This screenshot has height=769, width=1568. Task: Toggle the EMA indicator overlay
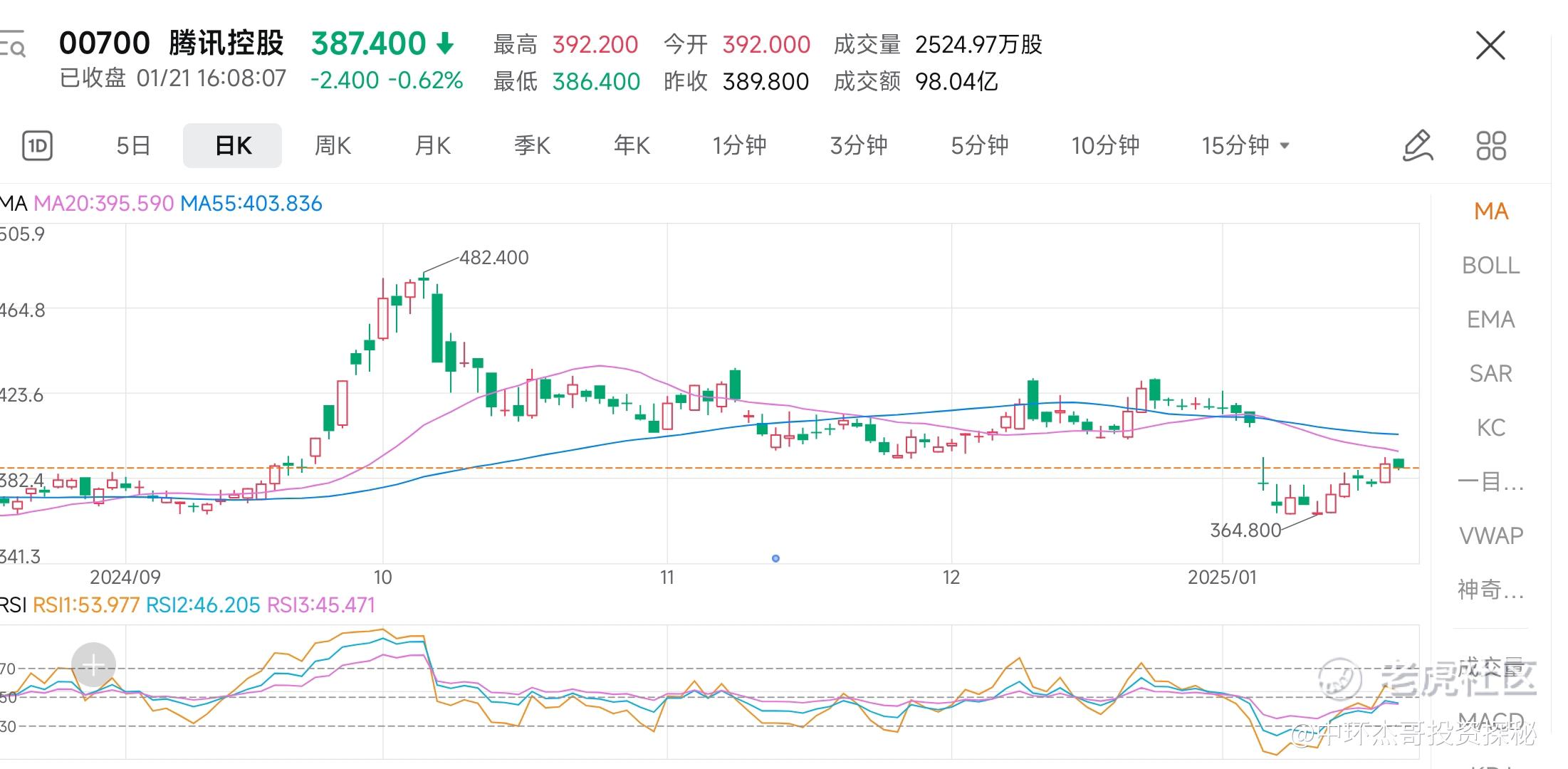[1490, 320]
